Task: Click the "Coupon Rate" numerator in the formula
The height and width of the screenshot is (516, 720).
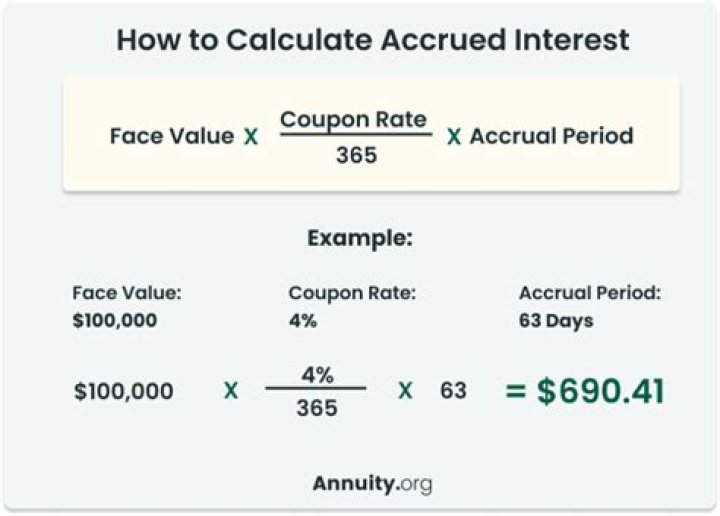Action: pos(353,120)
